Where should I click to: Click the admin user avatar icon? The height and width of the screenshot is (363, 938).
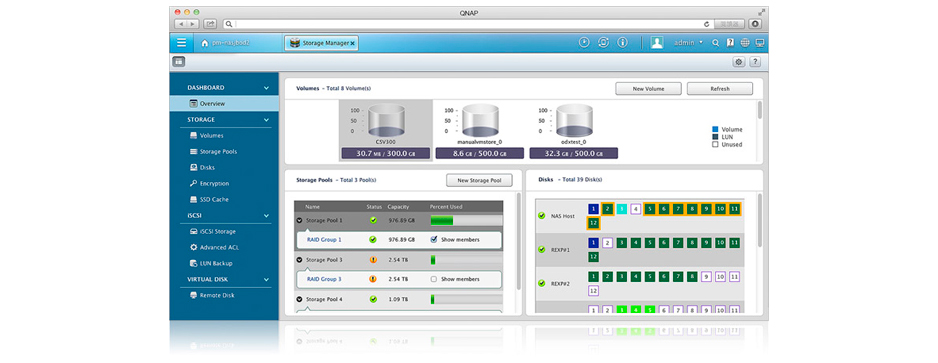point(657,43)
